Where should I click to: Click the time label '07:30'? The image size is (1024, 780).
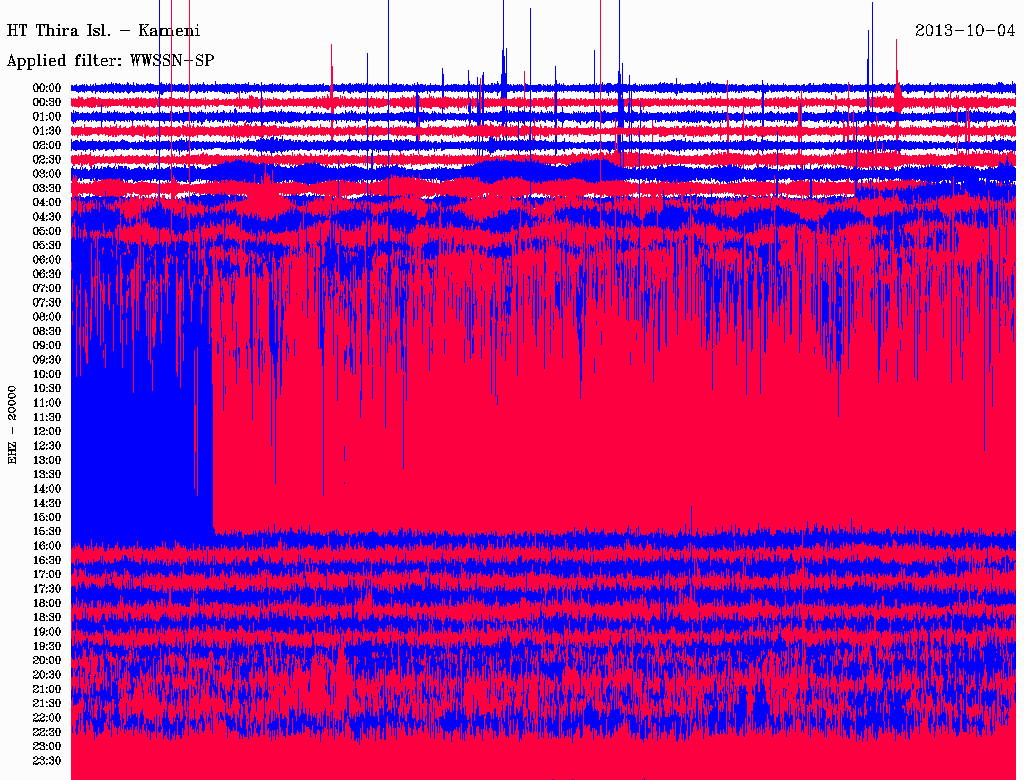(x=47, y=302)
